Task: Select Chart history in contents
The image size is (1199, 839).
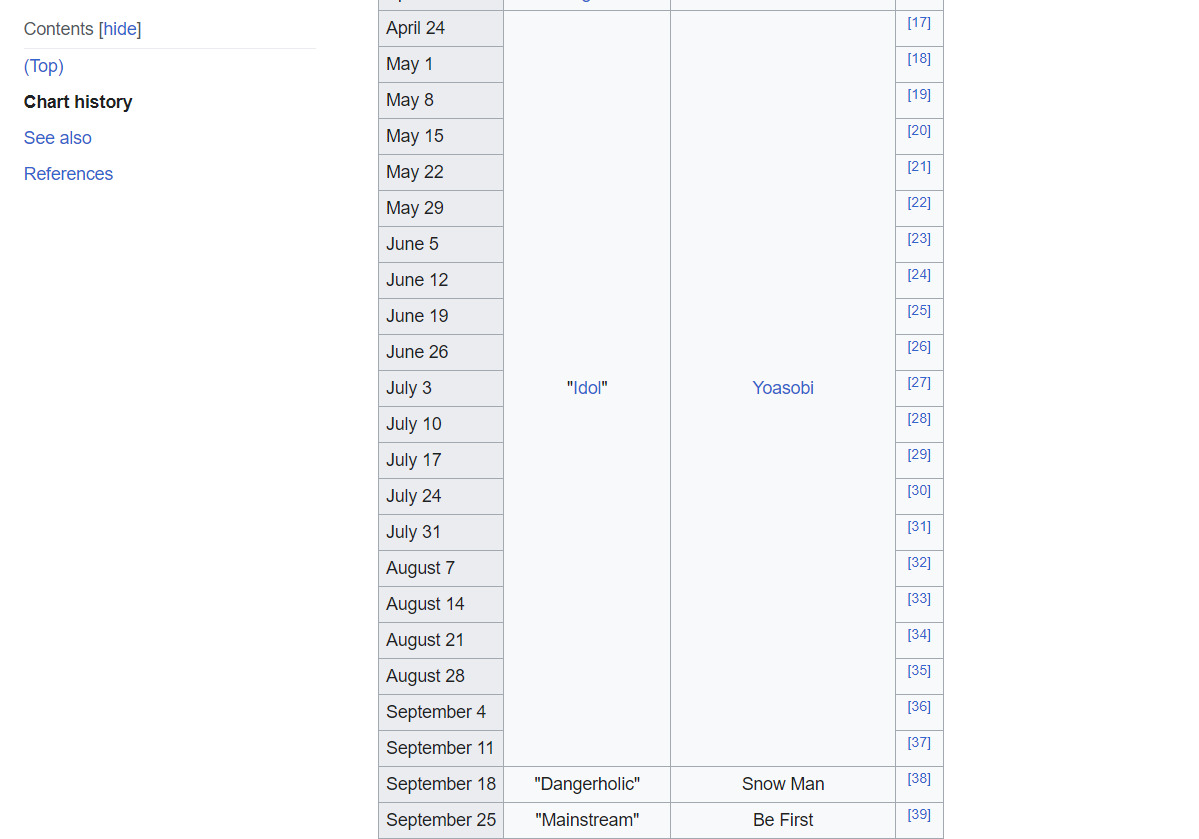Action: (78, 102)
